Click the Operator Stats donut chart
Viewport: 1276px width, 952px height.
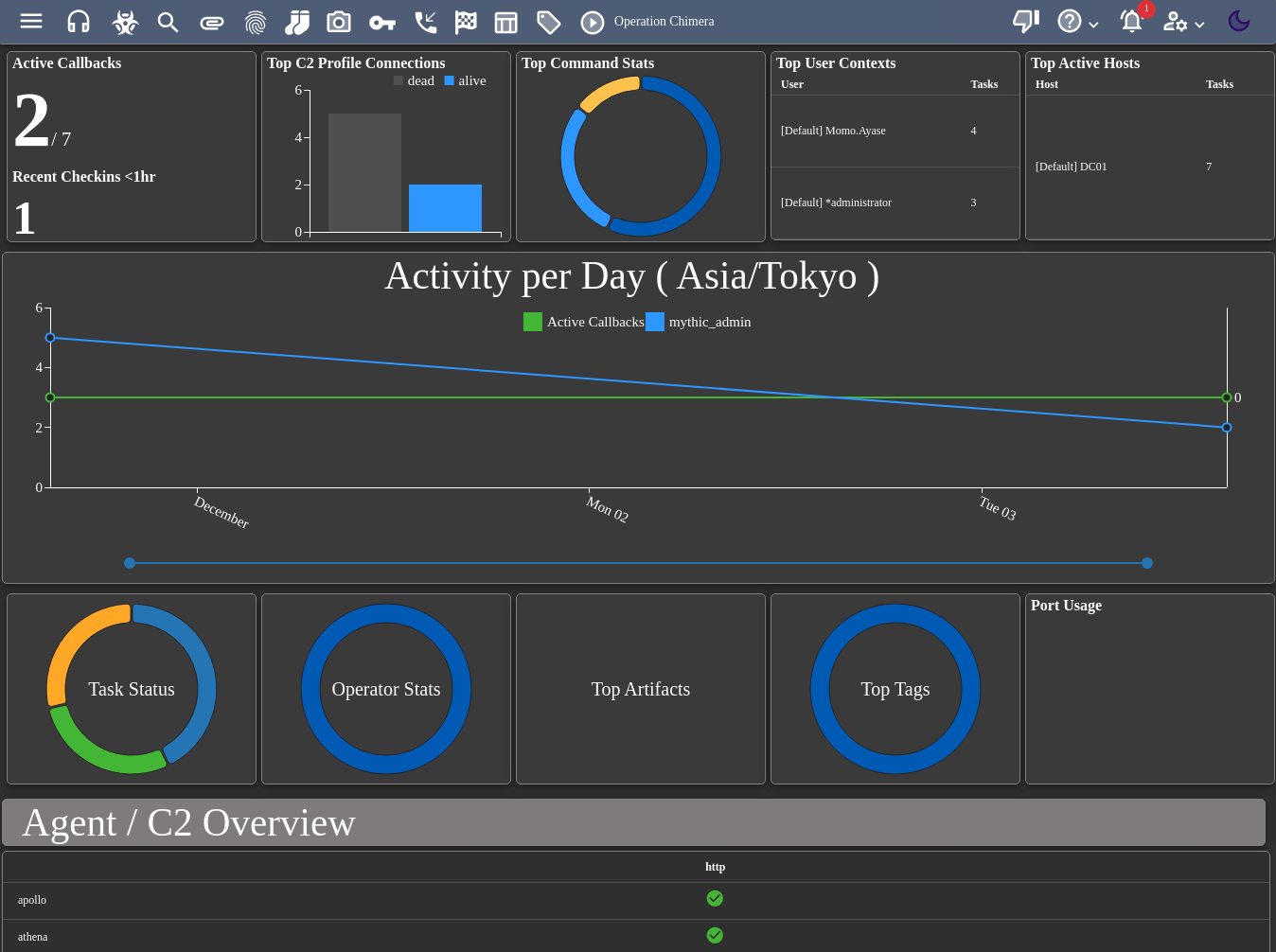pyautogui.click(x=386, y=689)
